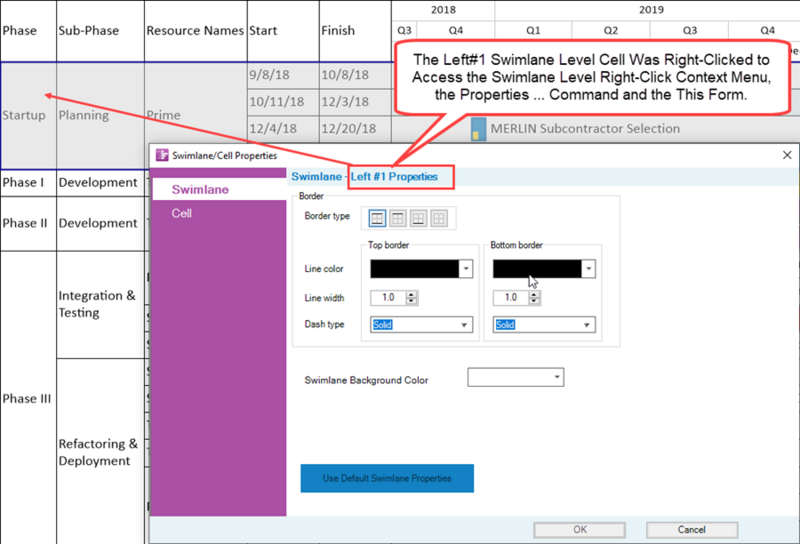
Task: Select the 12/4/18 start date cell
Action: pos(283,129)
